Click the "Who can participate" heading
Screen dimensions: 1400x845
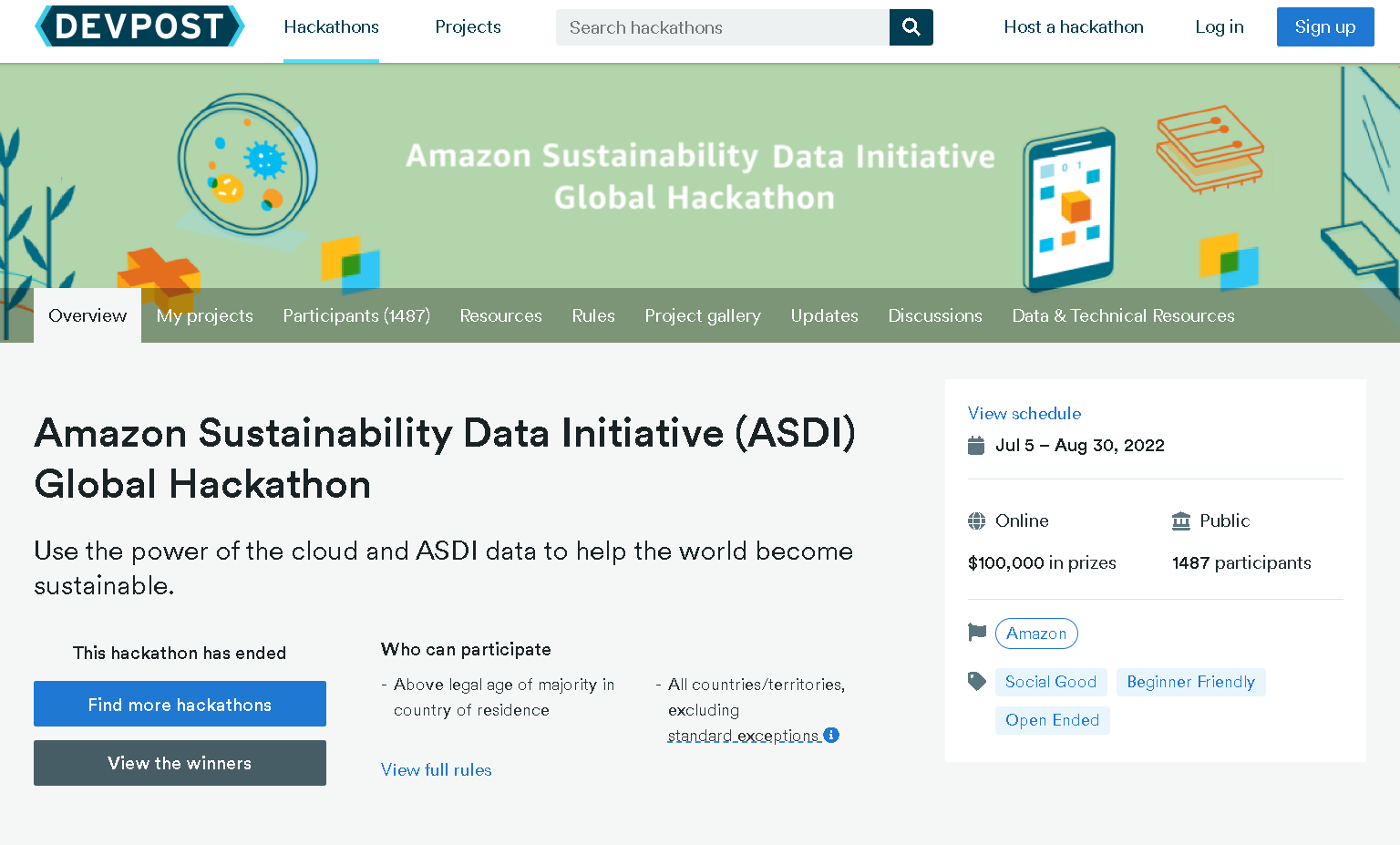[x=466, y=649]
